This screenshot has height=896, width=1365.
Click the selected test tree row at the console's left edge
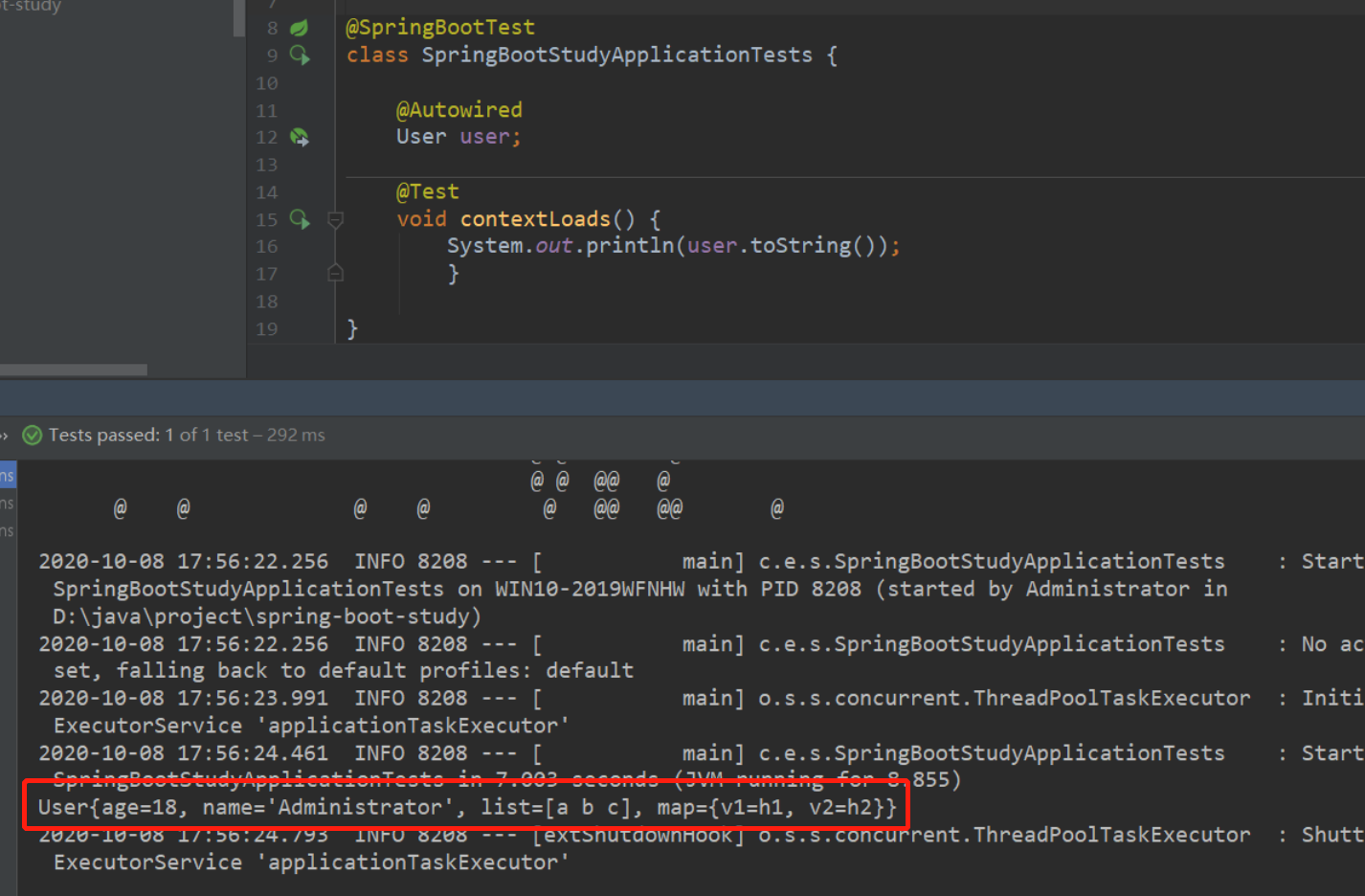point(8,476)
